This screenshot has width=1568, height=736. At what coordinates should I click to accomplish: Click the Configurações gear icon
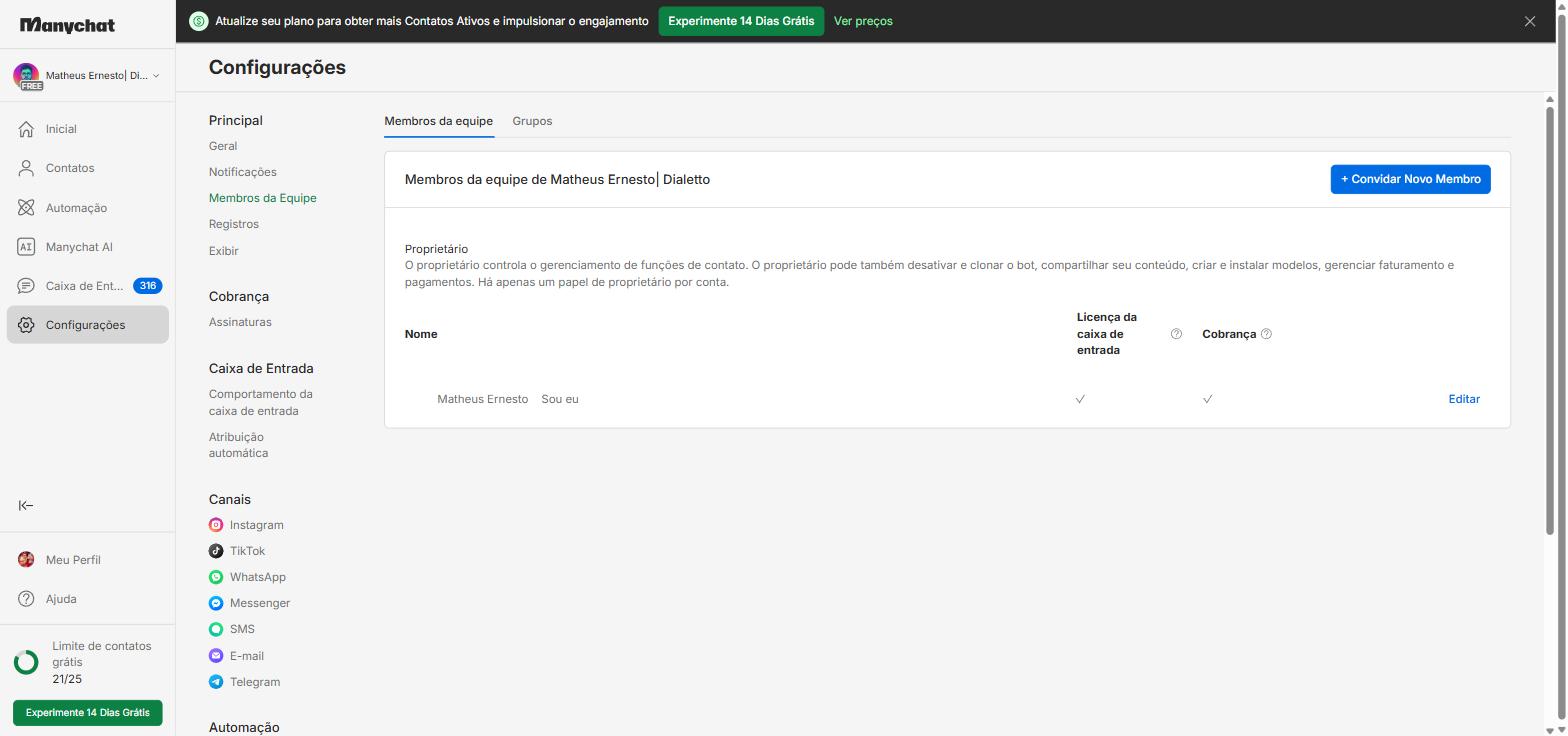pyautogui.click(x=26, y=325)
